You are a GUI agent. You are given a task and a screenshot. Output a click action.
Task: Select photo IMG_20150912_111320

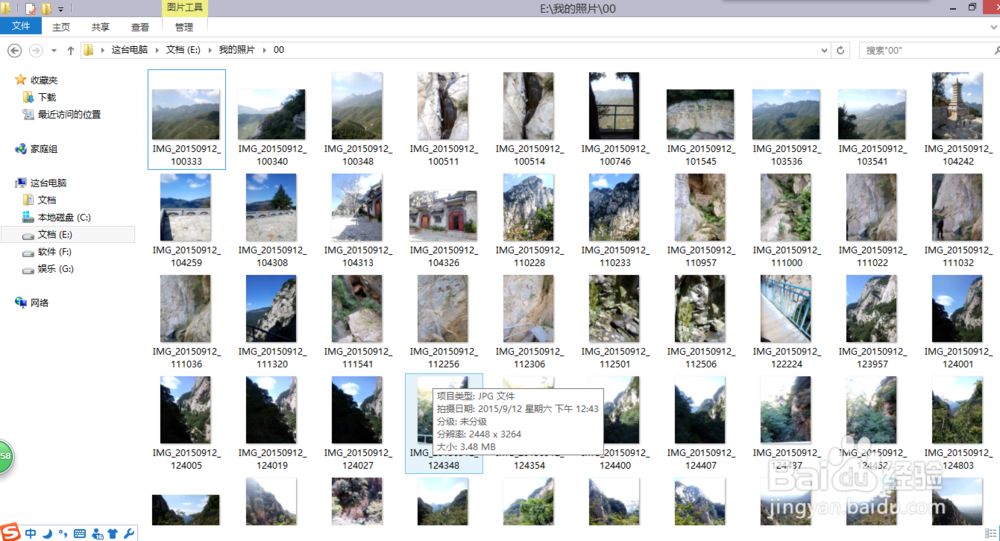point(272,322)
